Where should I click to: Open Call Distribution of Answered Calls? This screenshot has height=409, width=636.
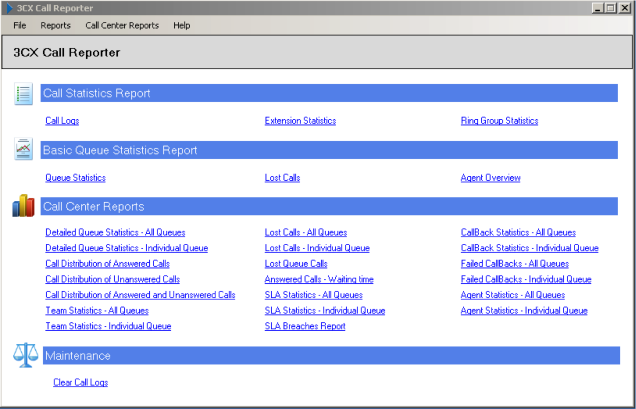click(107, 264)
